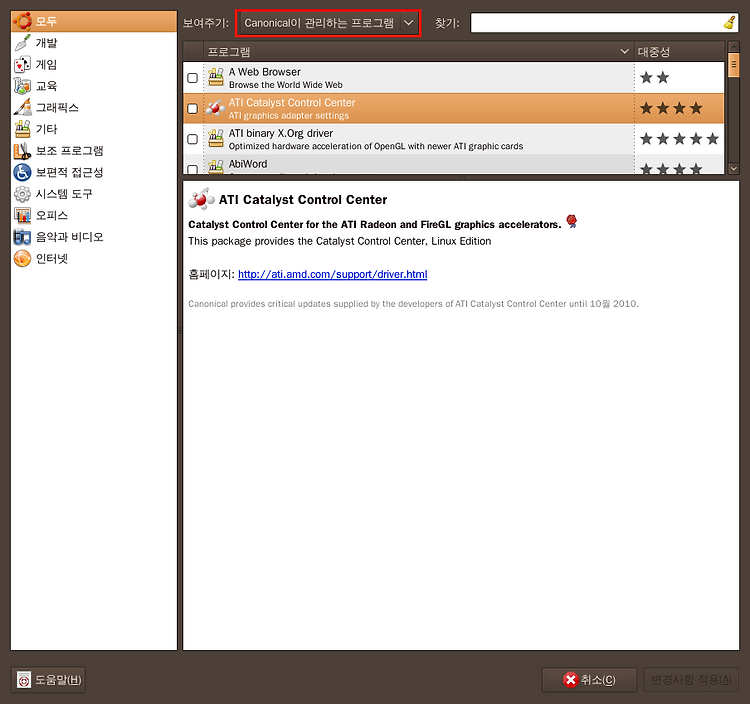
Task: Open the 보여주기 Canonical filter dropdown
Action: click(x=328, y=23)
